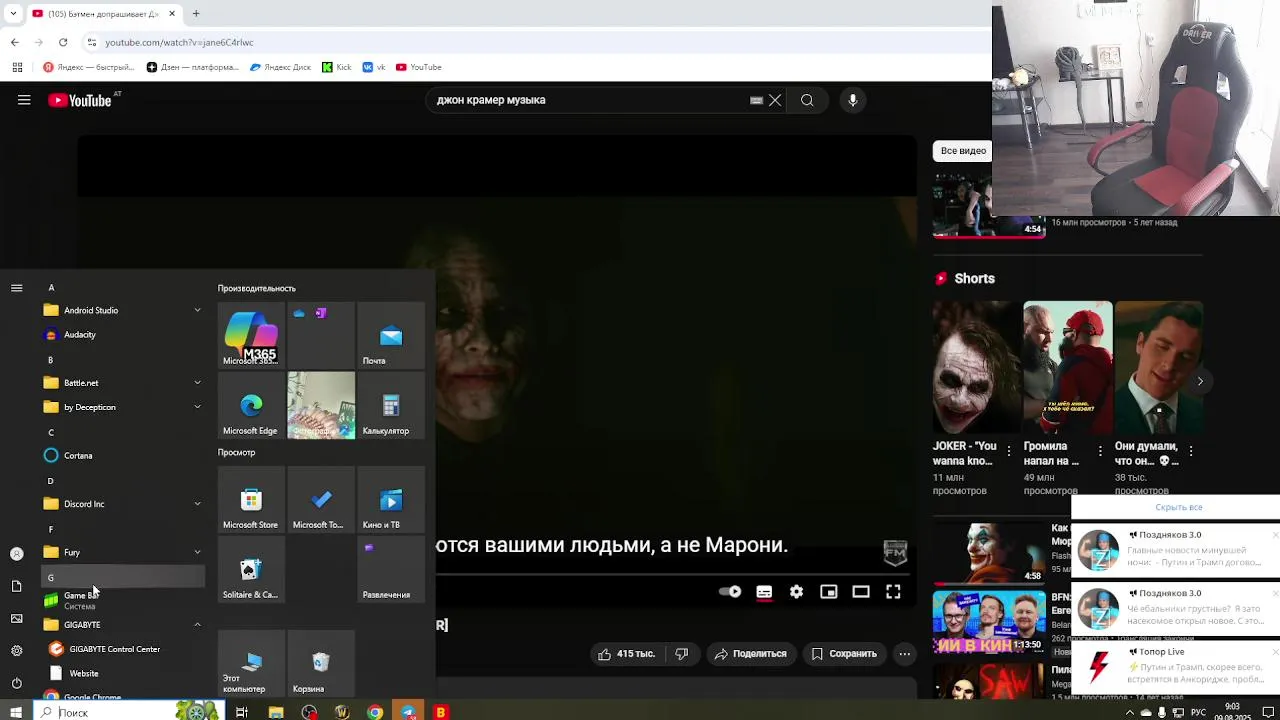The width and height of the screenshot is (1280, 720).
Task: Open the YouTube guide hamburger menu
Action: point(24,100)
